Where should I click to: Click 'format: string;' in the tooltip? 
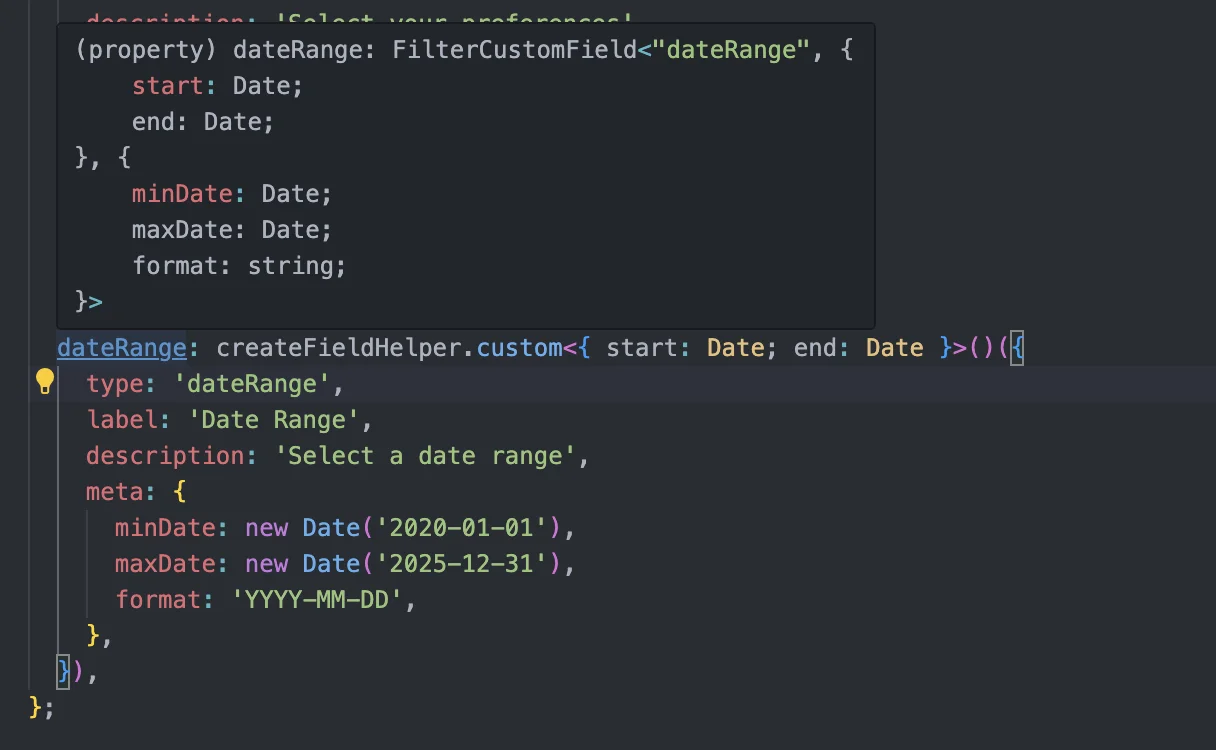[239, 266]
